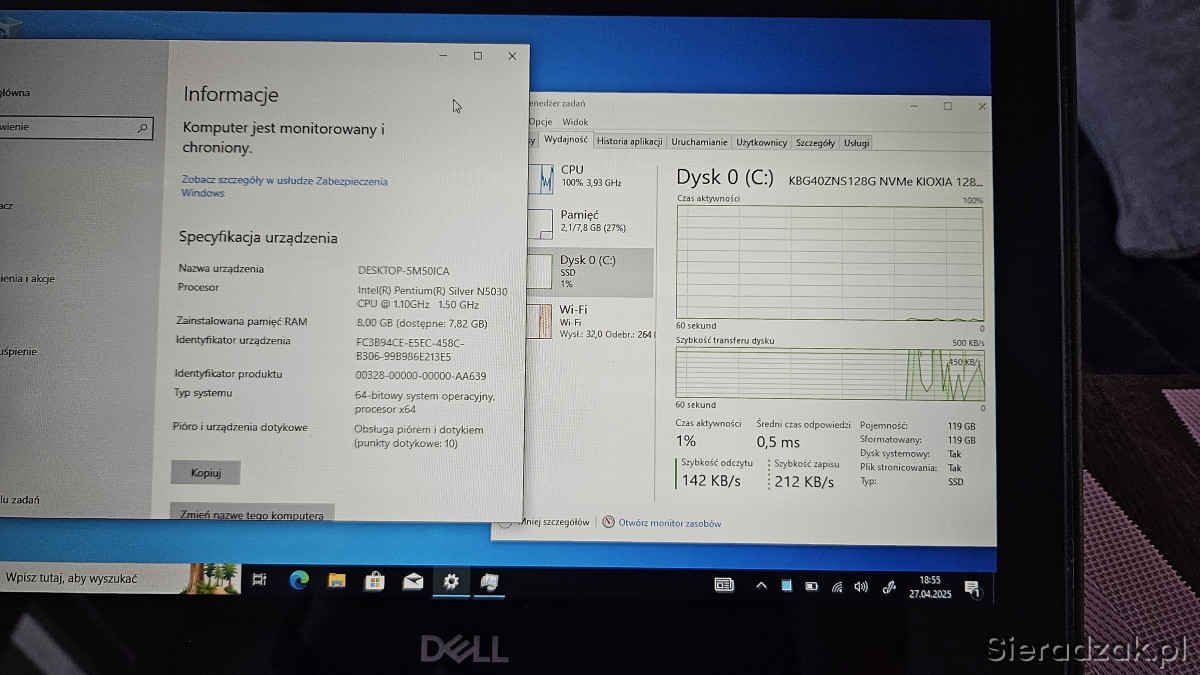
Task: Click the Typ: SSD entry
Action: point(911,482)
